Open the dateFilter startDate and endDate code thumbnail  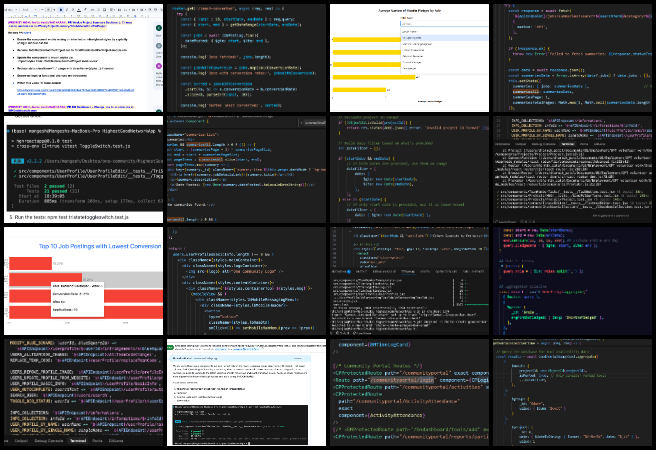pos(409,169)
